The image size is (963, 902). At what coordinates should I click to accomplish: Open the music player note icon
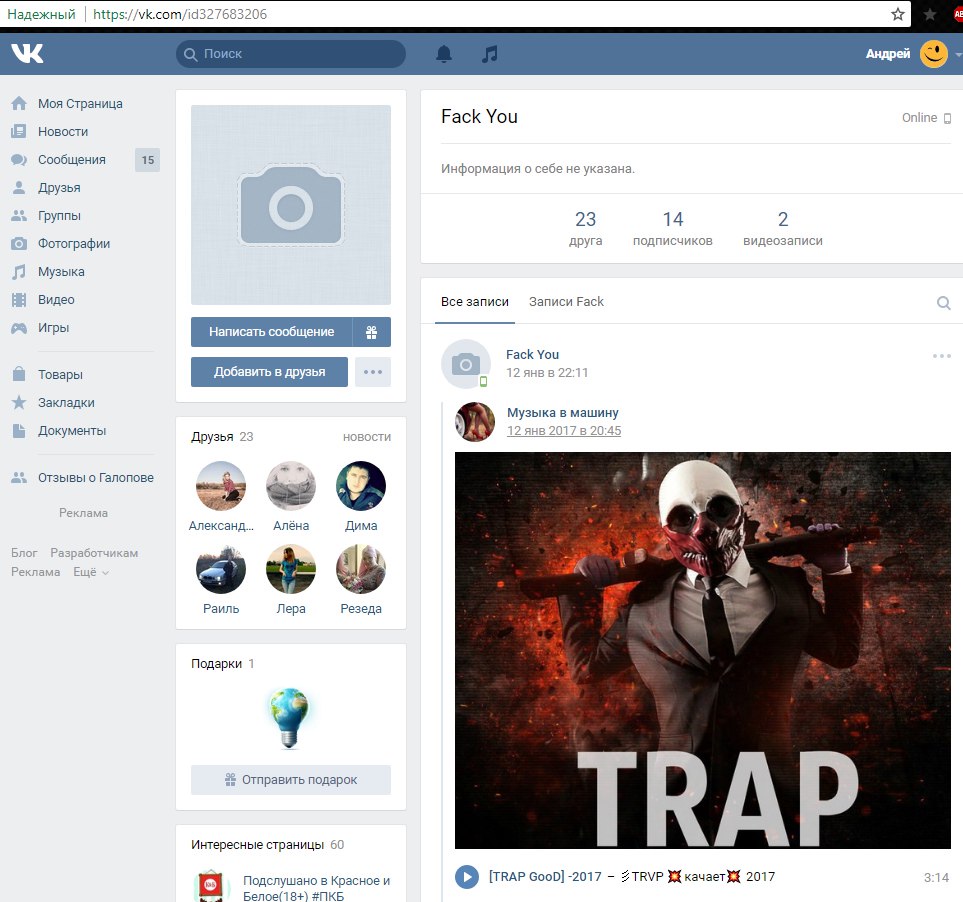[489, 54]
